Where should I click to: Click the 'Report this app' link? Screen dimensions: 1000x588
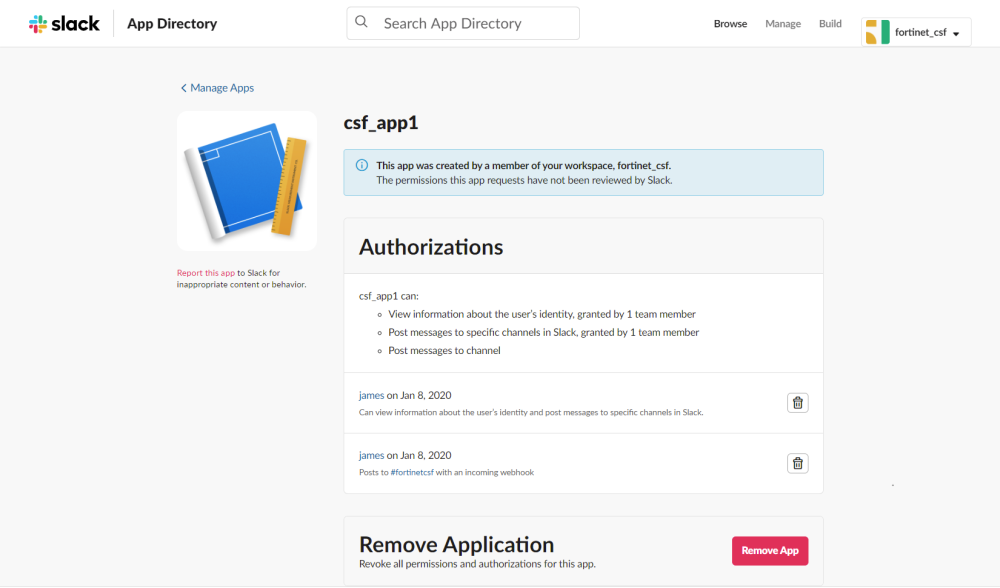(x=205, y=273)
